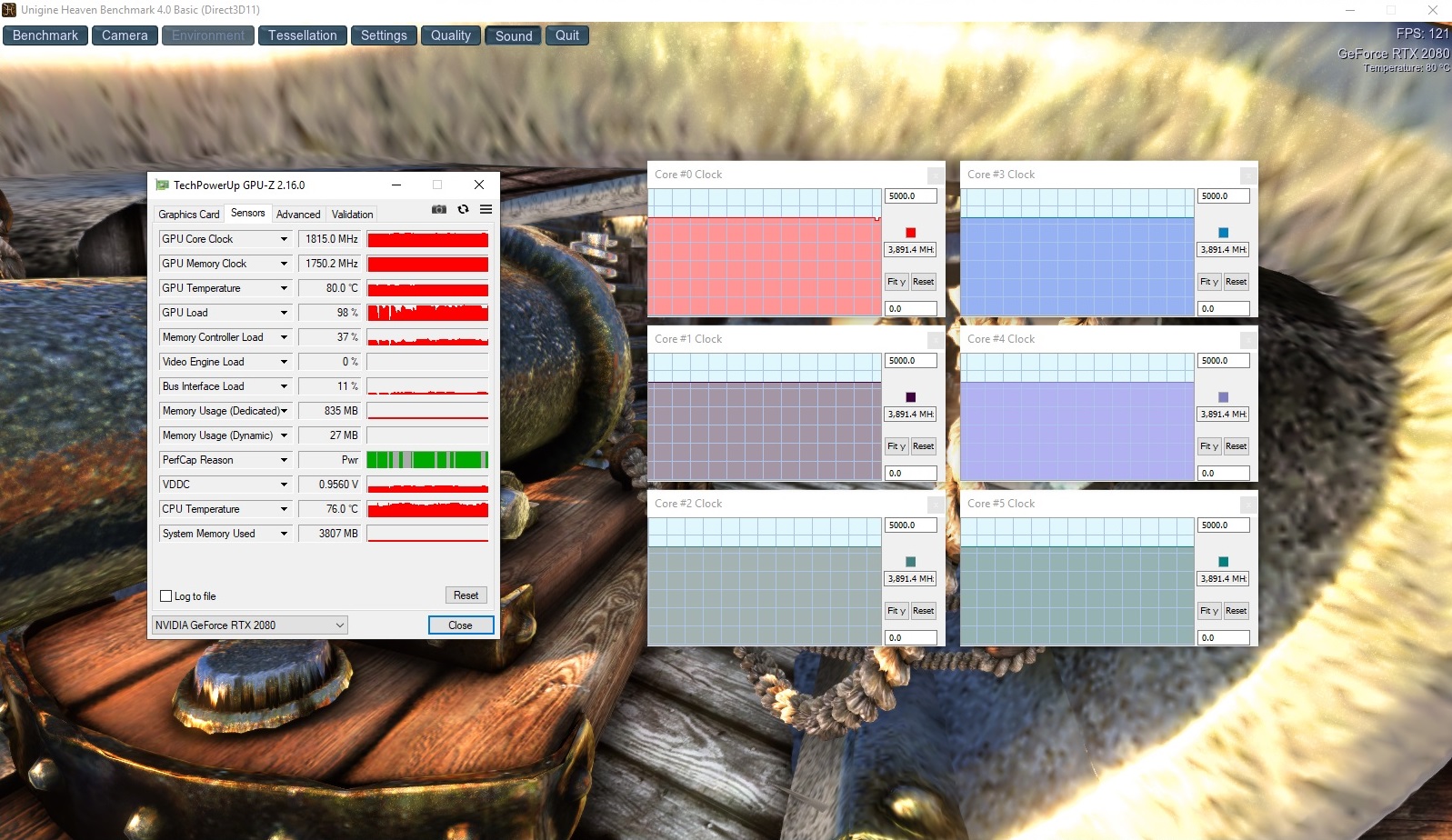Open the VDDC sensor dropdown
The image size is (1452, 840).
[284, 485]
